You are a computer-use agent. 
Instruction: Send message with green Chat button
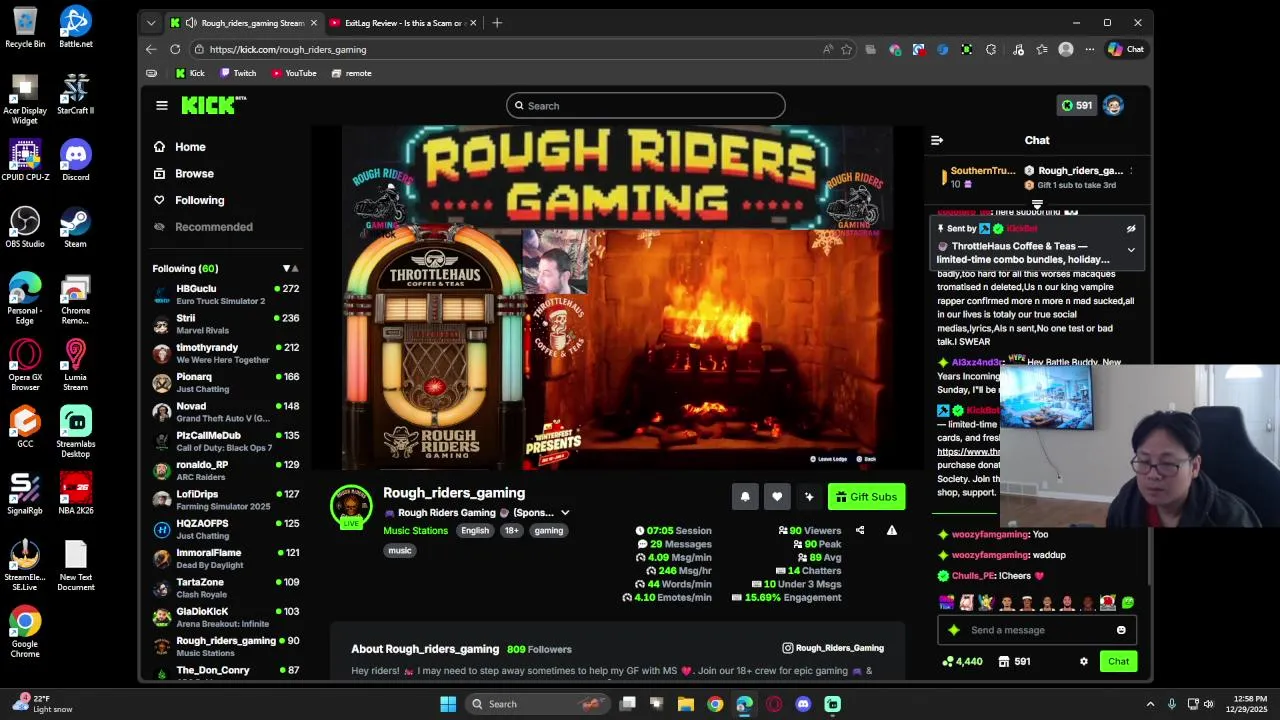pos(1118,661)
